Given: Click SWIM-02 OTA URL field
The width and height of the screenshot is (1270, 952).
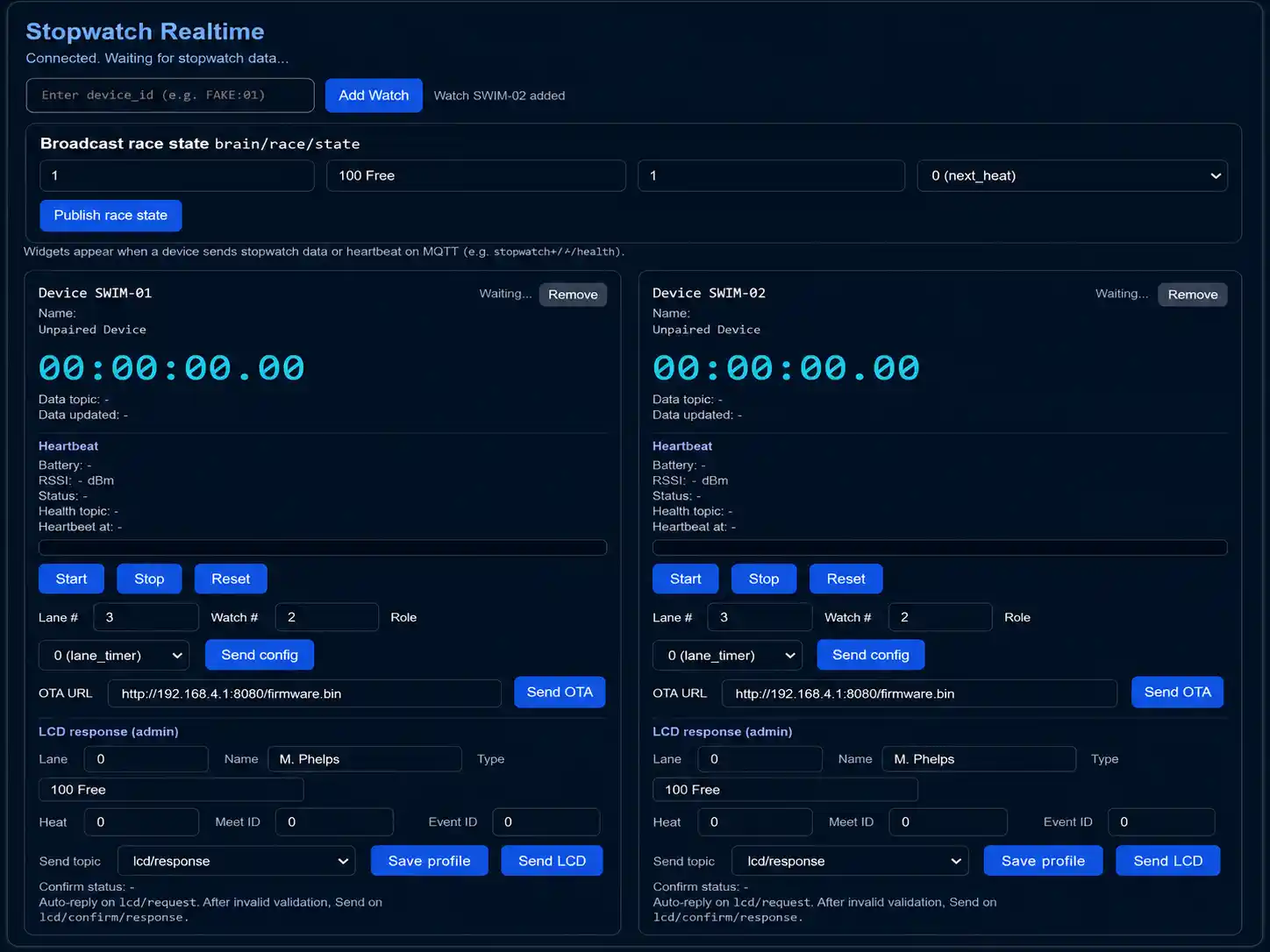Looking at the screenshot, I should (x=920, y=693).
